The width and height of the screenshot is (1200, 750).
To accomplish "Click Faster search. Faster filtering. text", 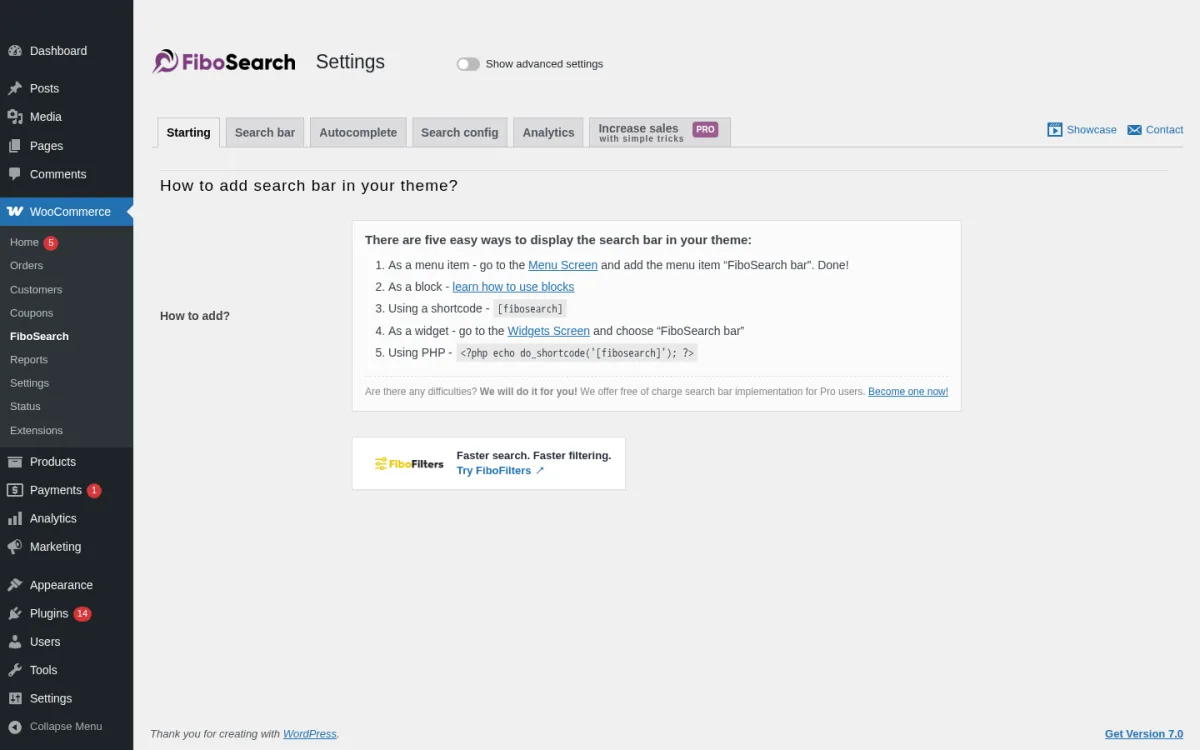I will coord(534,456).
